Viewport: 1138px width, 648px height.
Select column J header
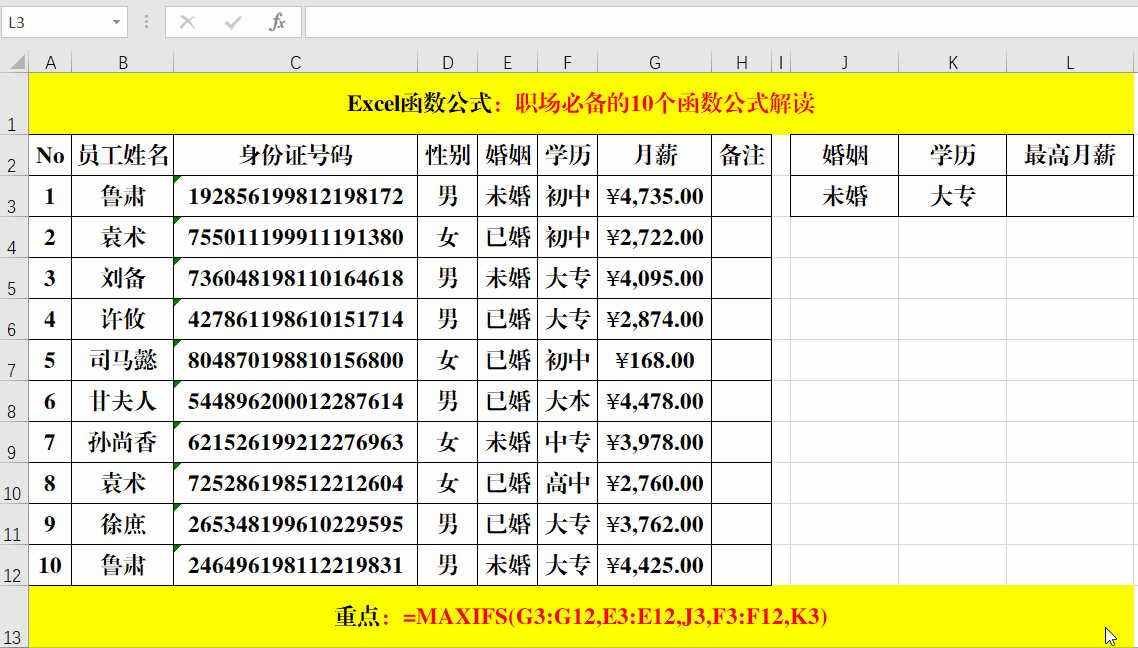coord(844,63)
